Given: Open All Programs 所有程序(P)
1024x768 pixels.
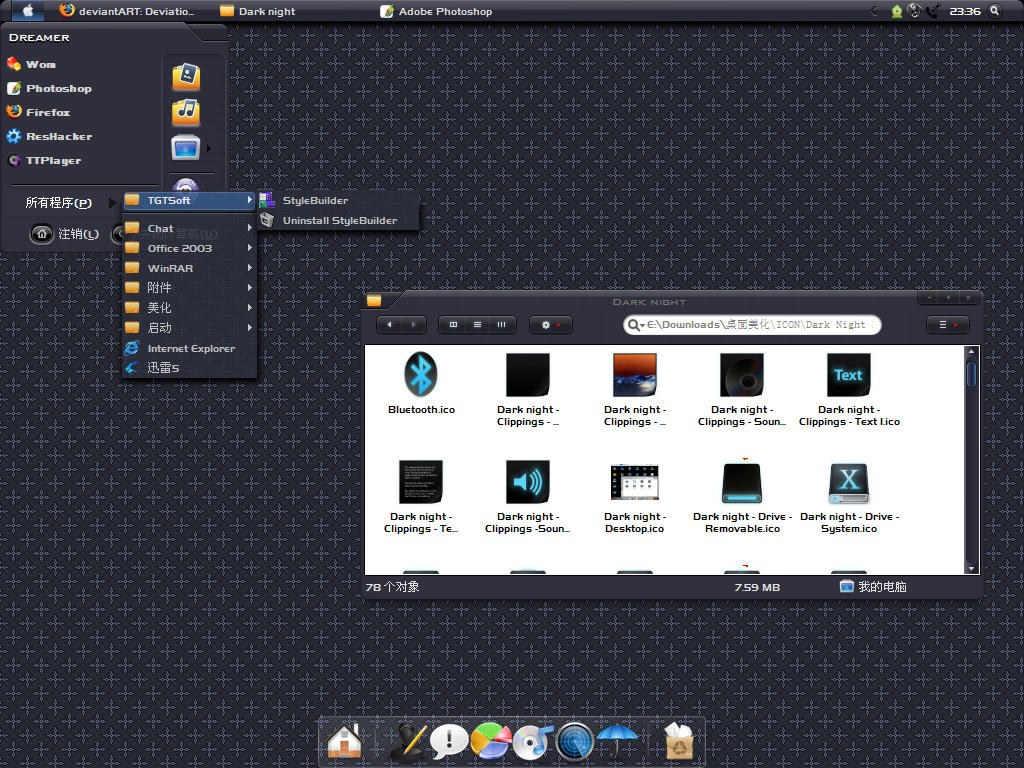Looking at the screenshot, I should coord(69,203).
